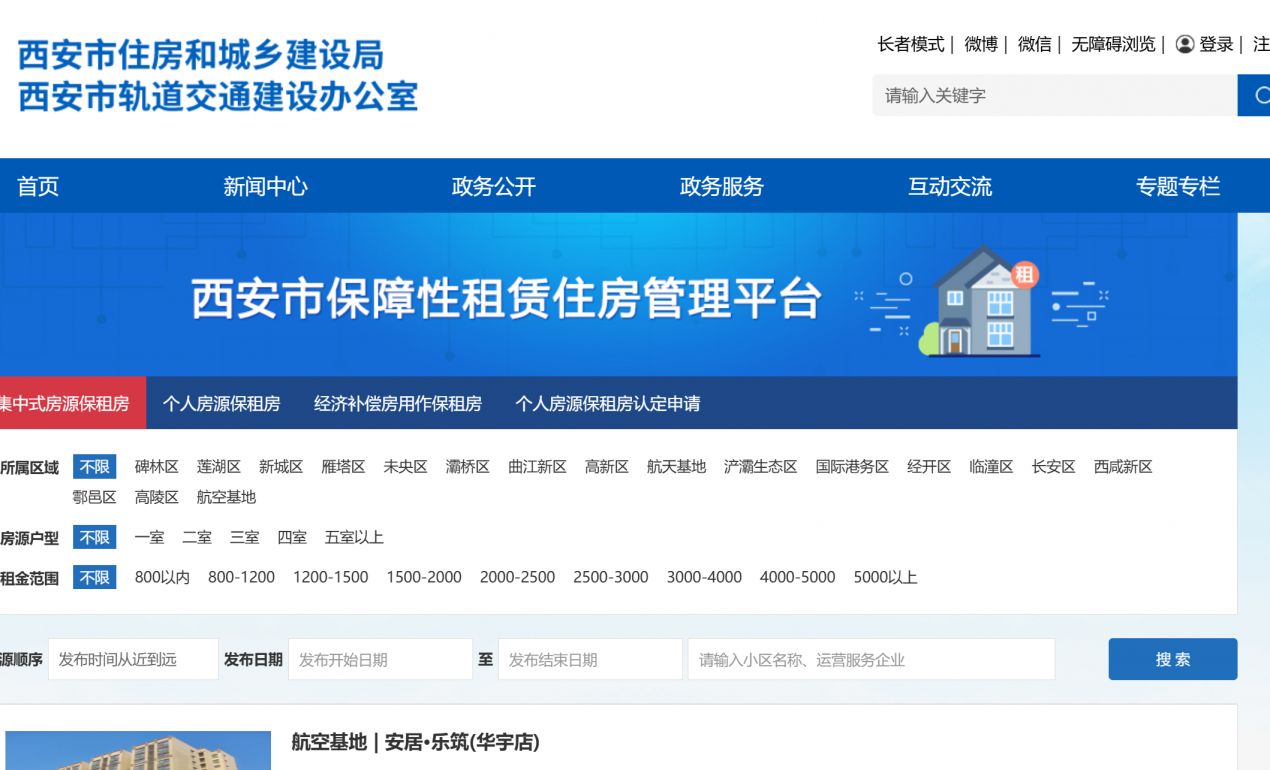
Task: Filter listings by 三室 layout
Action: tap(245, 537)
